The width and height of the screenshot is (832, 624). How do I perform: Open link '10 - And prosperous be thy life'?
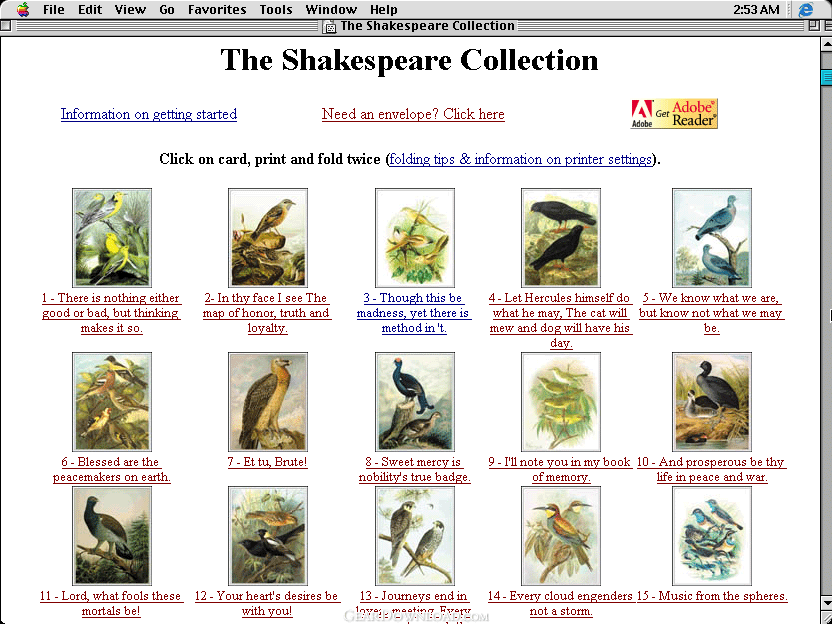point(712,470)
